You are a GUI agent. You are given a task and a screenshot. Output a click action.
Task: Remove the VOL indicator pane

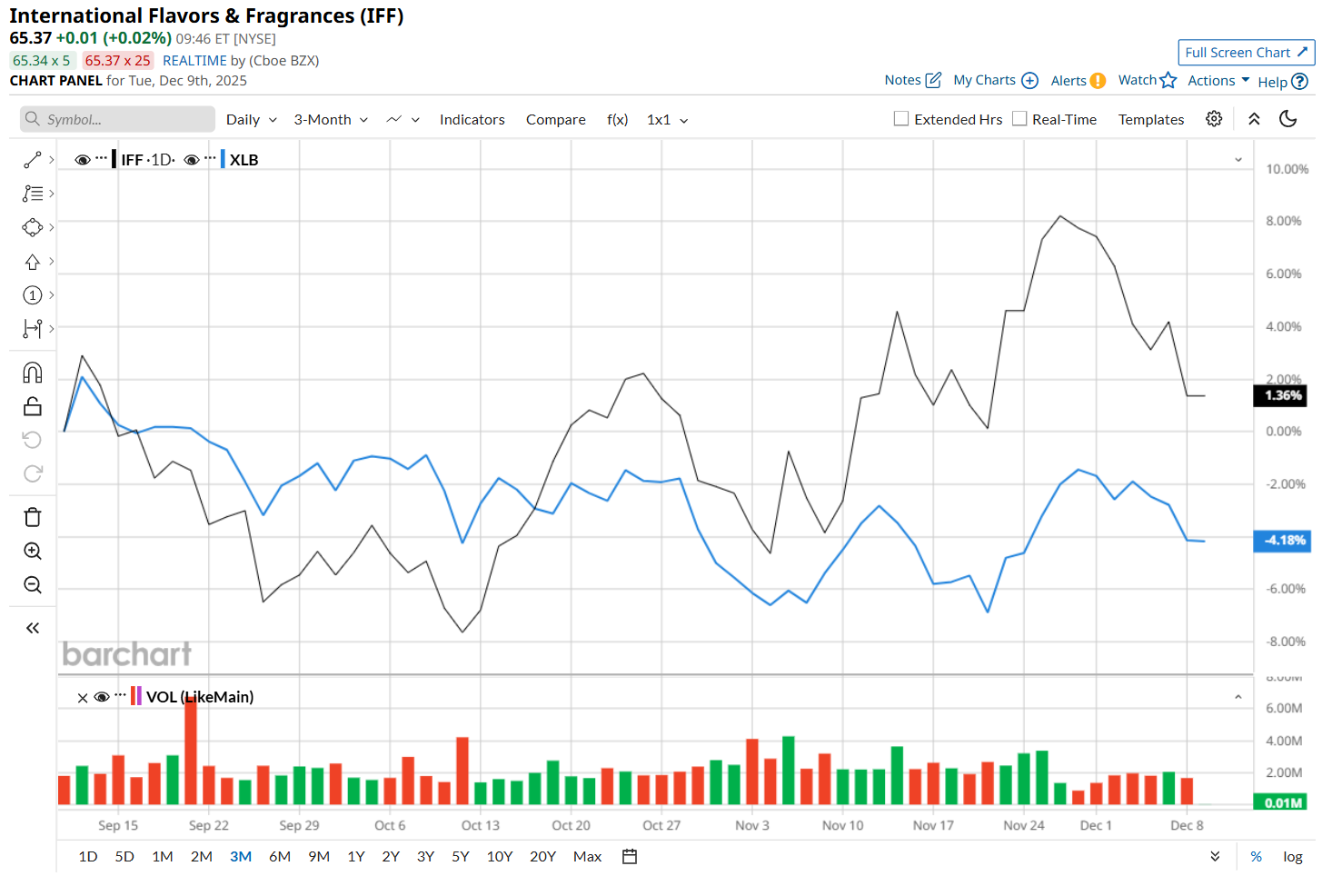click(x=83, y=697)
